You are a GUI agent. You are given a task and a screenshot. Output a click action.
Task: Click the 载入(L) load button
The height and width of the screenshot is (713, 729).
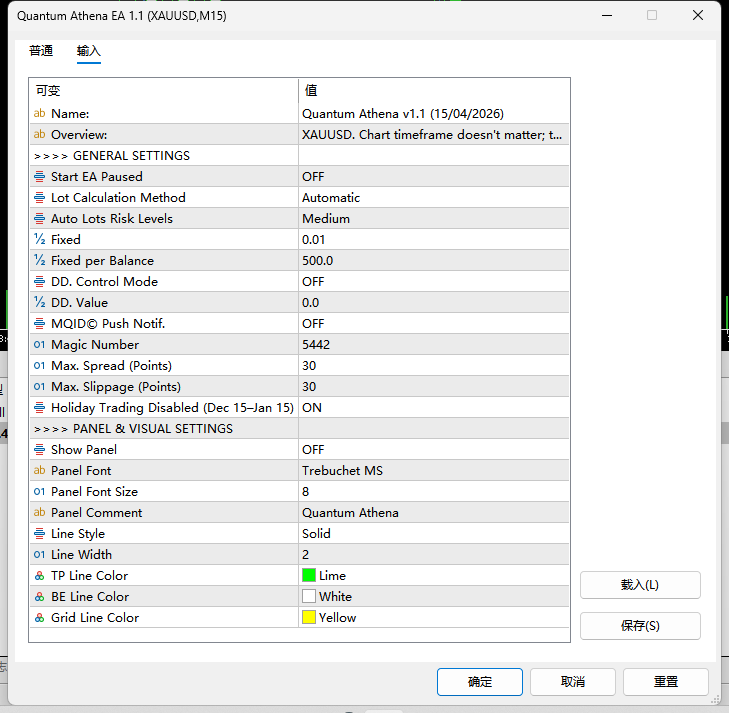(x=640, y=585)
